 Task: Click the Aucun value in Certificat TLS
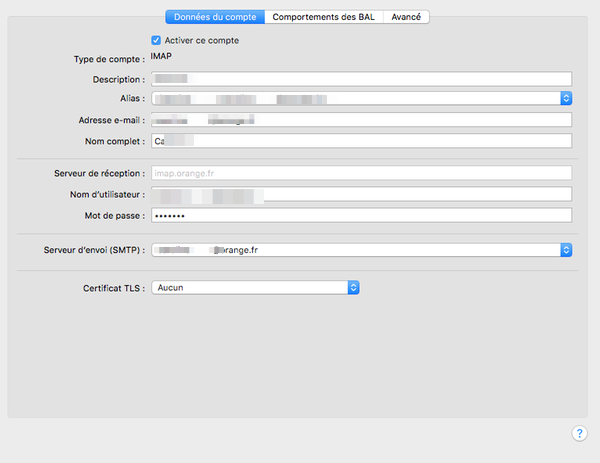[x=171, y=287]
